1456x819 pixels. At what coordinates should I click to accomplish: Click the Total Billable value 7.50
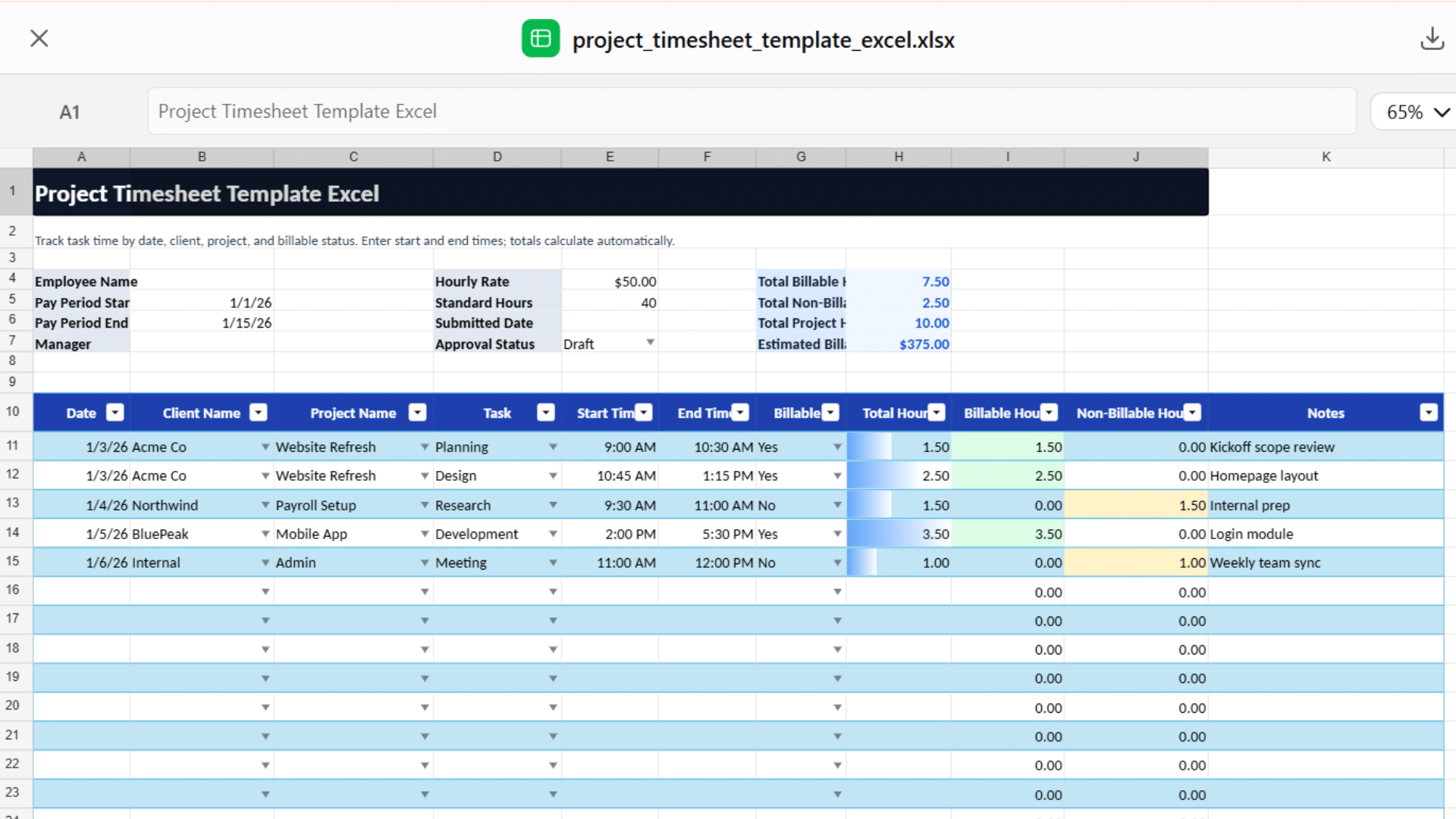click(x=899, y=281)
